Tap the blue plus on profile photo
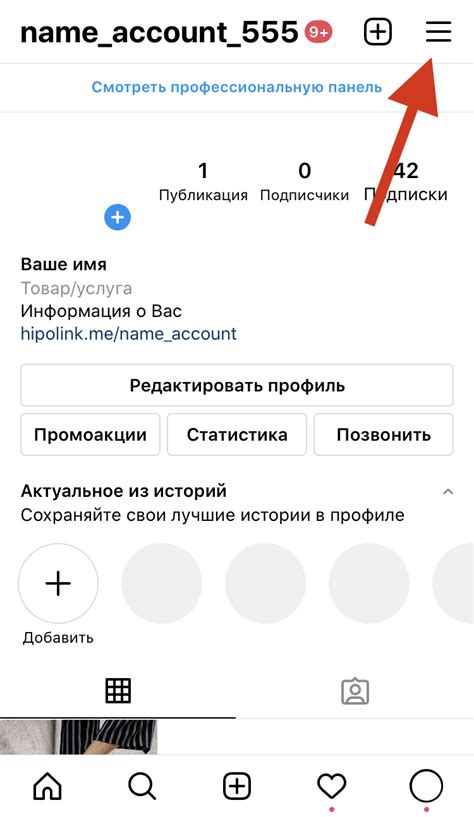The height and width of the screenshot is (817, 474). (117, 217)
